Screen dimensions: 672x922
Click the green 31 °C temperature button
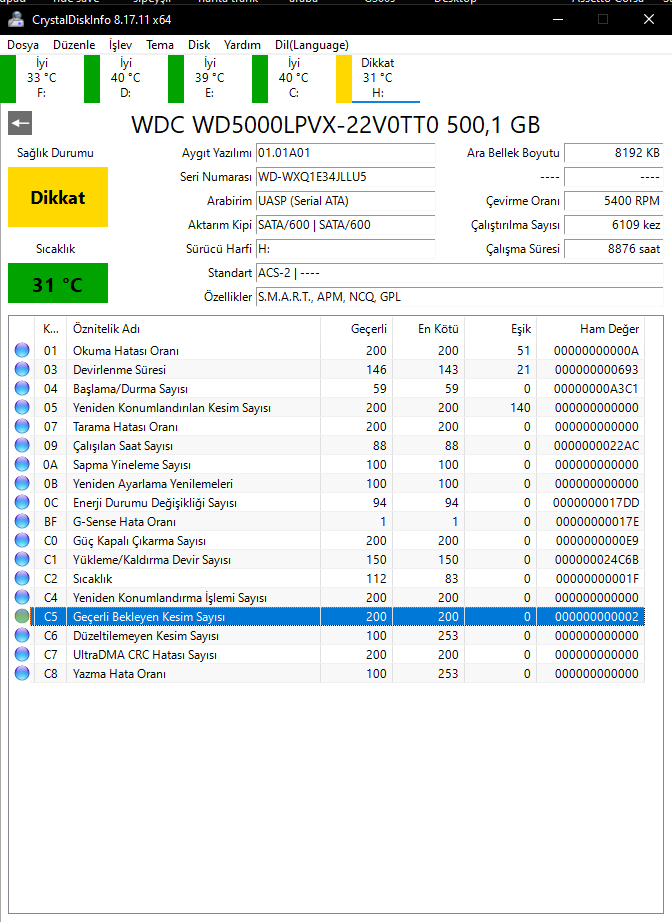(x=58, y=283)
